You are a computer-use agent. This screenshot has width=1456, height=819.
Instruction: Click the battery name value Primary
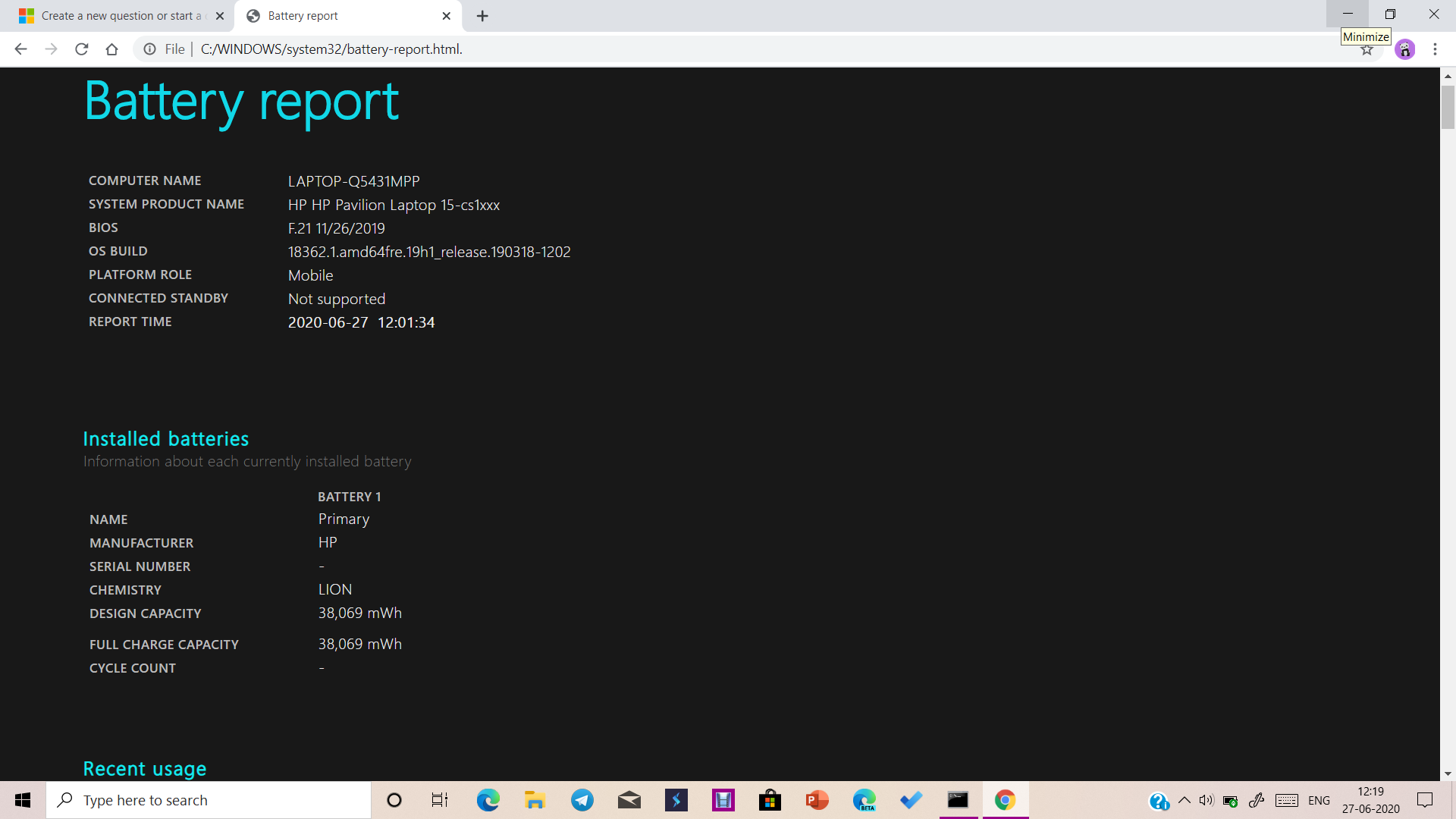coord(344,519)
